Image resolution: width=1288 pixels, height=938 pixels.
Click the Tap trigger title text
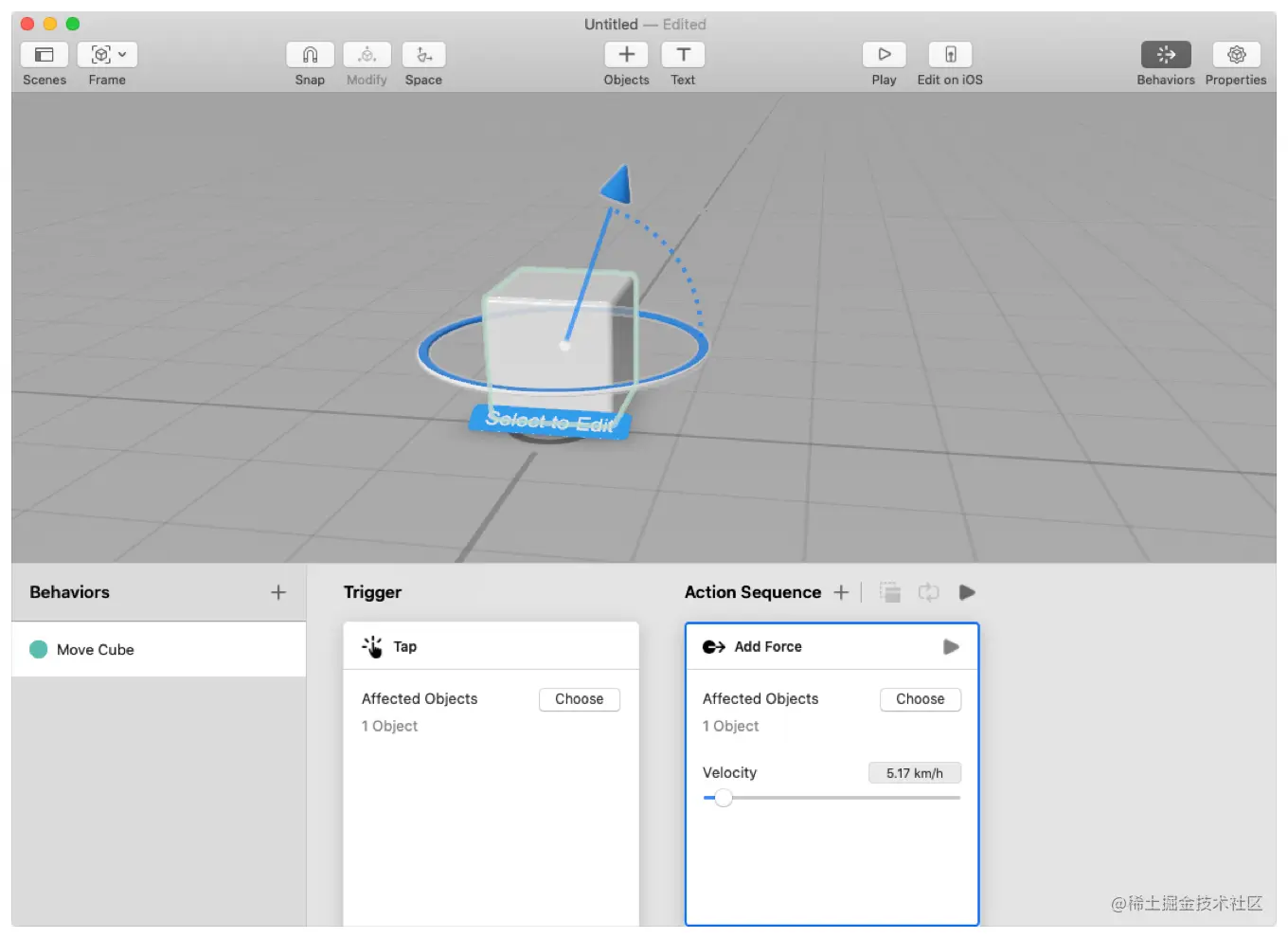(x=404, y=646)
